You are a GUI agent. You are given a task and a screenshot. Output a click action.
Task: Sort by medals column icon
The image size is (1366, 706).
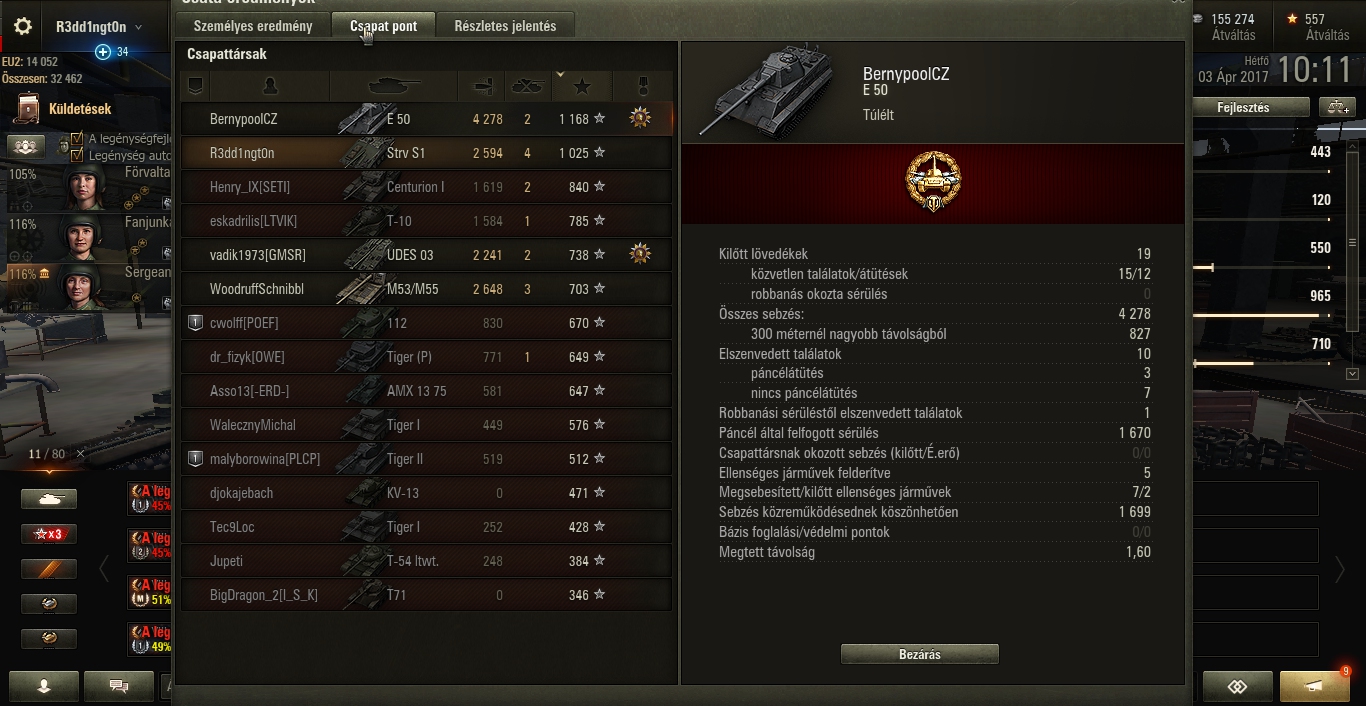tap(641, 86)
